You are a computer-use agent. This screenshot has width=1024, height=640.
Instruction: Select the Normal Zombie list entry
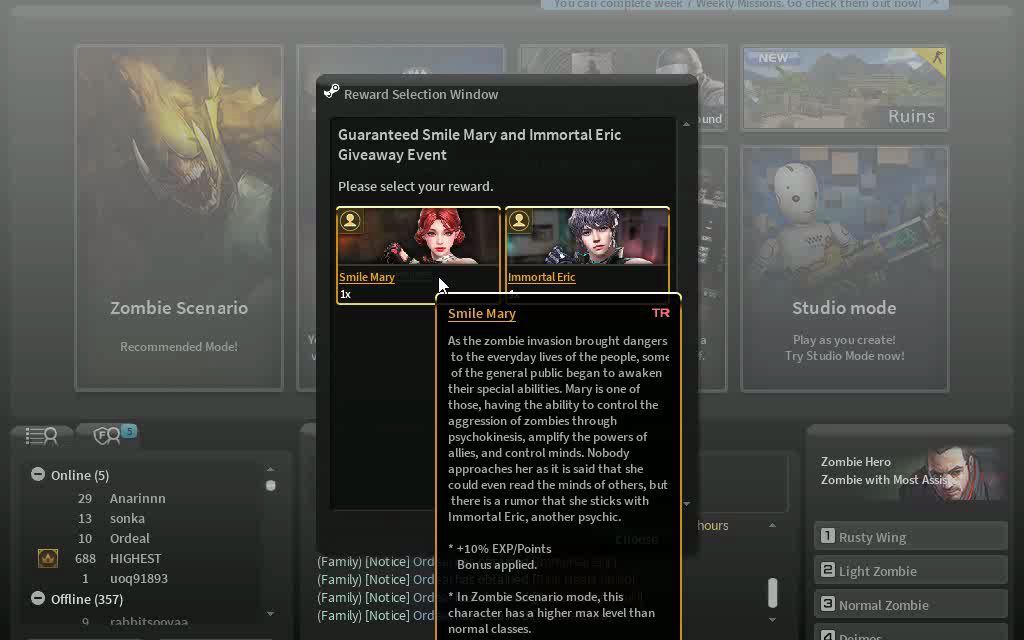point(910,605)
